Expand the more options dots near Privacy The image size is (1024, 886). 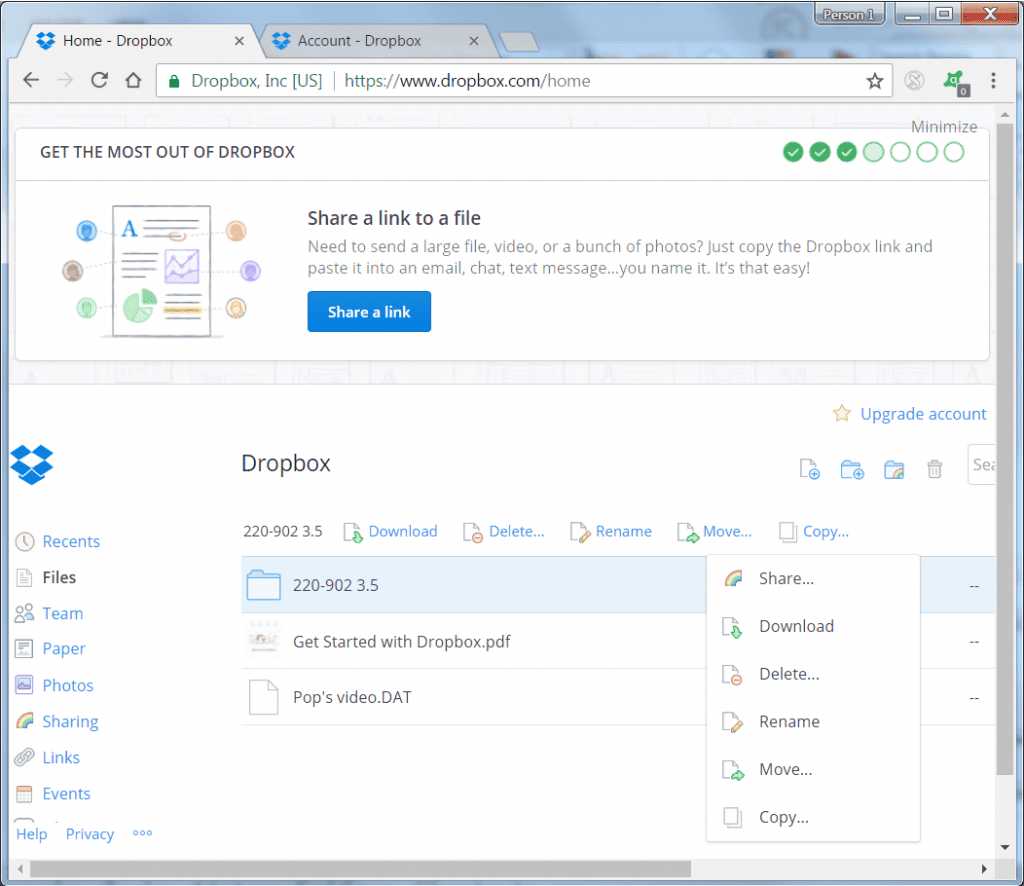[142, 833]
